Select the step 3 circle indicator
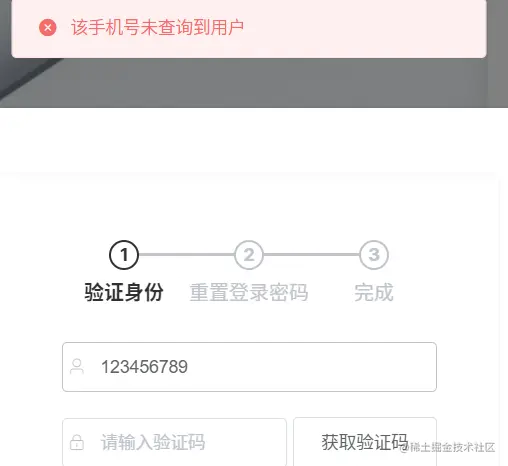The image size is (508, 466). pyautogui.click(x=374, y=255)
